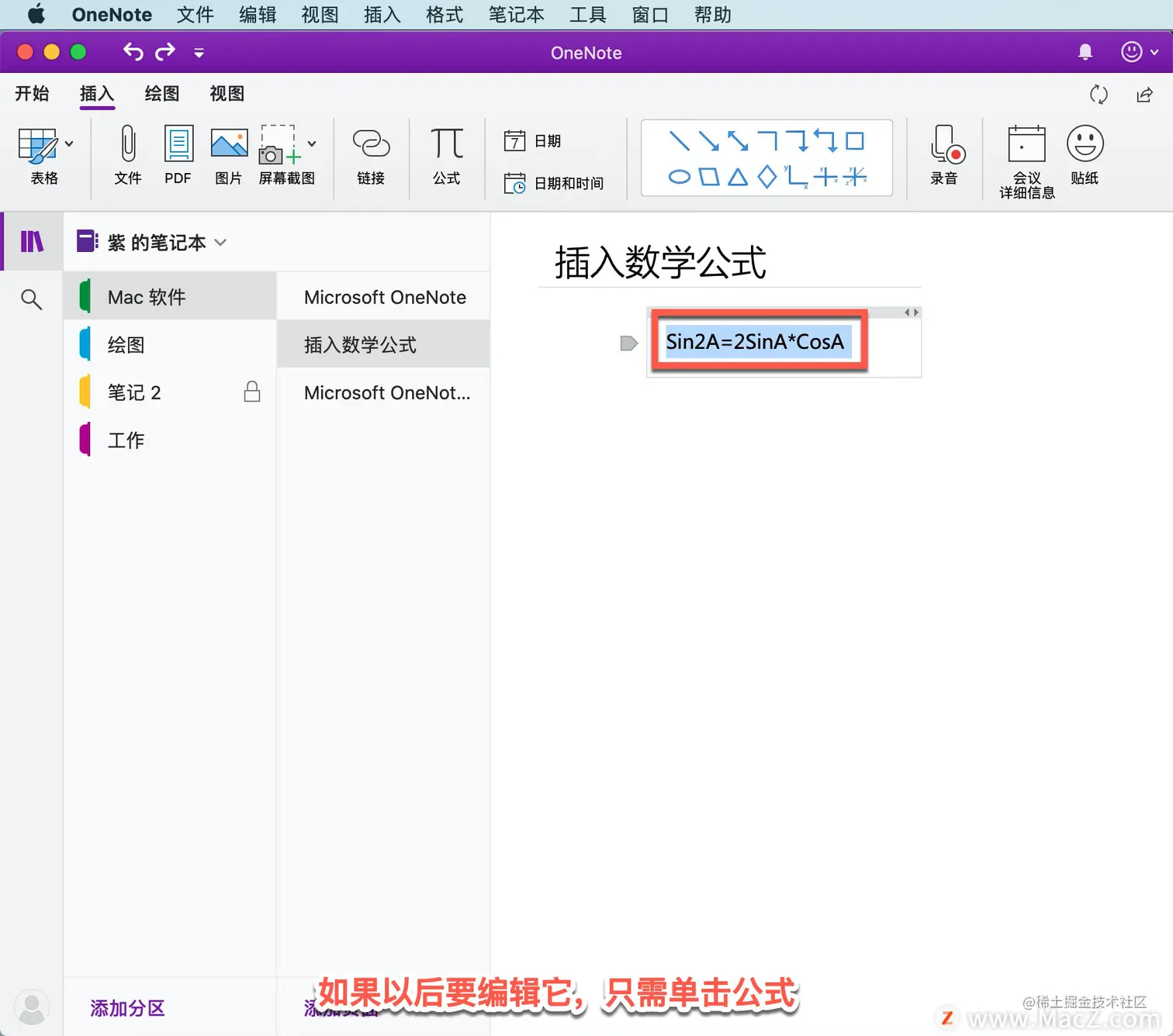Sync the notebook with sync icon
Image resolution: width=1173 pixels, height=1036 pixels.
tap(1099, 95)
